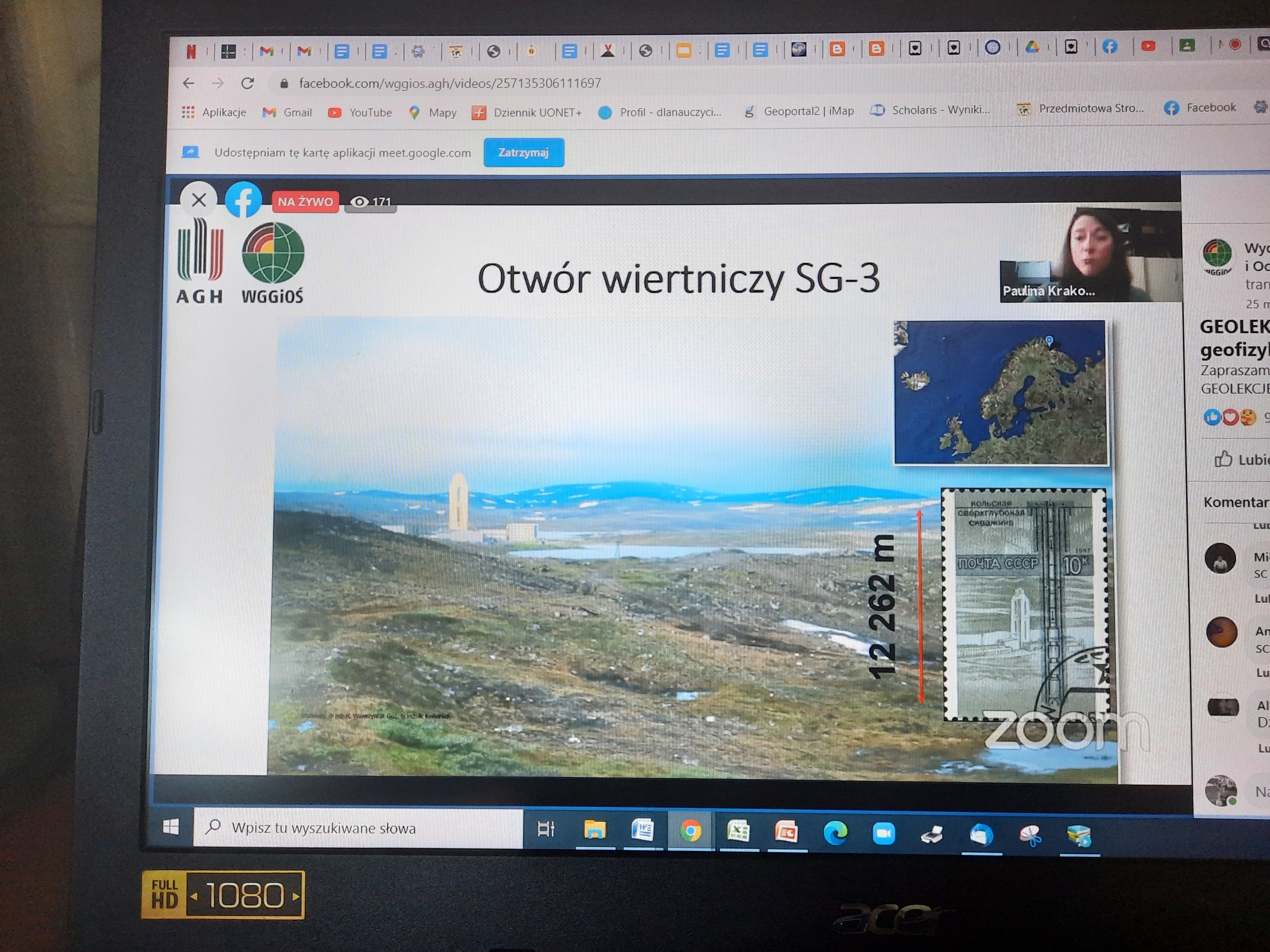Open the Google Slides tab
The image size is (1270, 952).
pyautogui.click(x=683, y=50)
